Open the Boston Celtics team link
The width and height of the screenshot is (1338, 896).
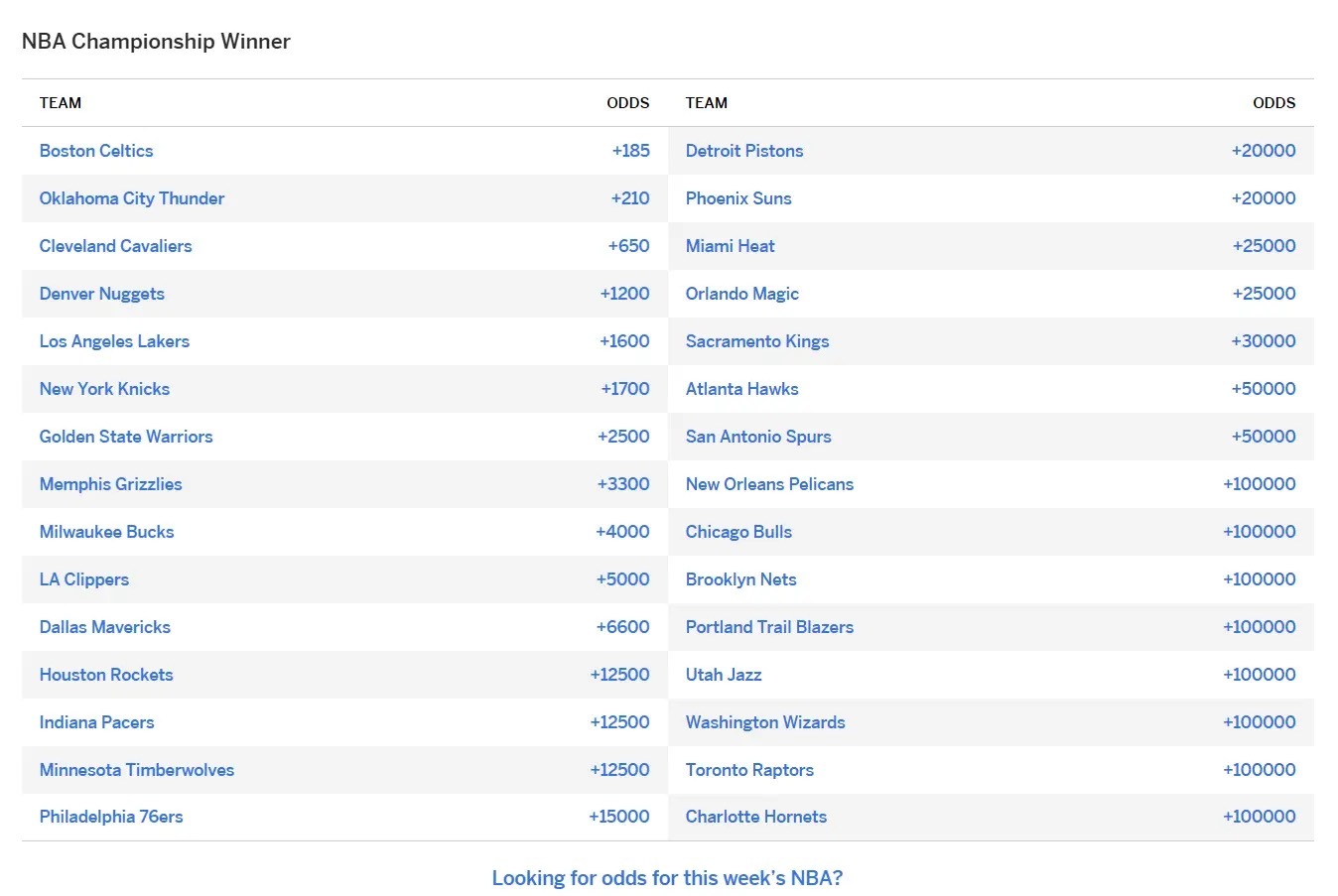point(96,151)
